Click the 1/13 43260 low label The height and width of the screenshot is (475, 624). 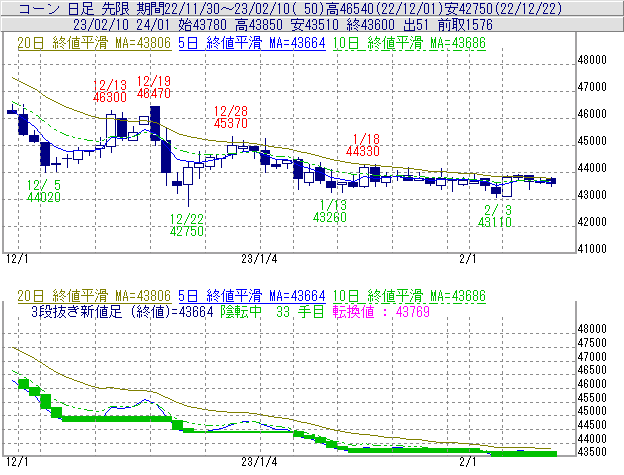(x=330, y=211)
